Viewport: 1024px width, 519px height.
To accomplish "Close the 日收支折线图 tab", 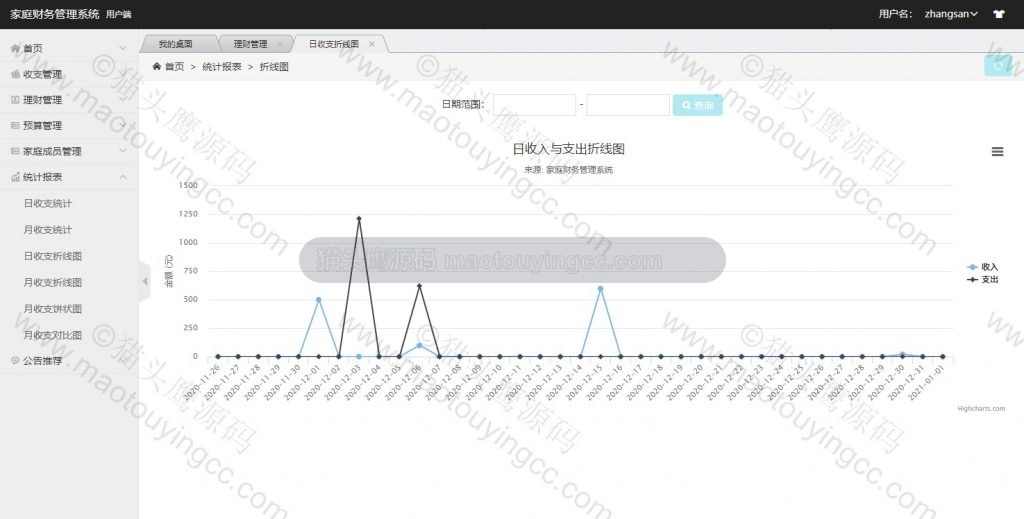I will coord(372,44).
